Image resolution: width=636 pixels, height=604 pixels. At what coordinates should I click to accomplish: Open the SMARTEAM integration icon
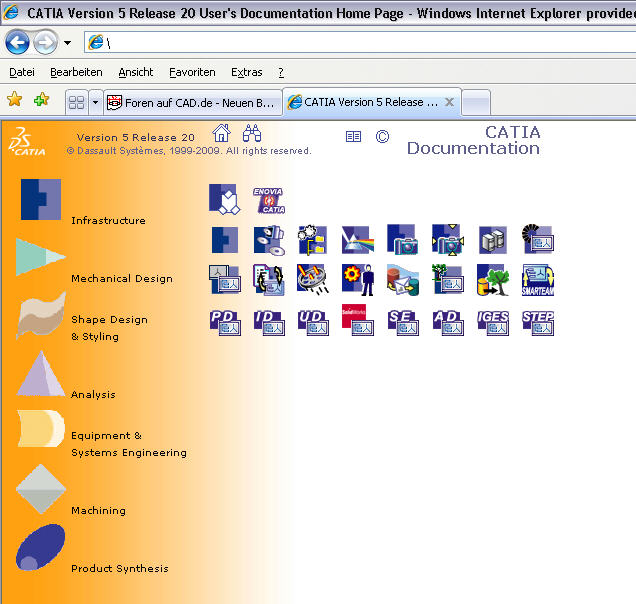pos(538,280)
